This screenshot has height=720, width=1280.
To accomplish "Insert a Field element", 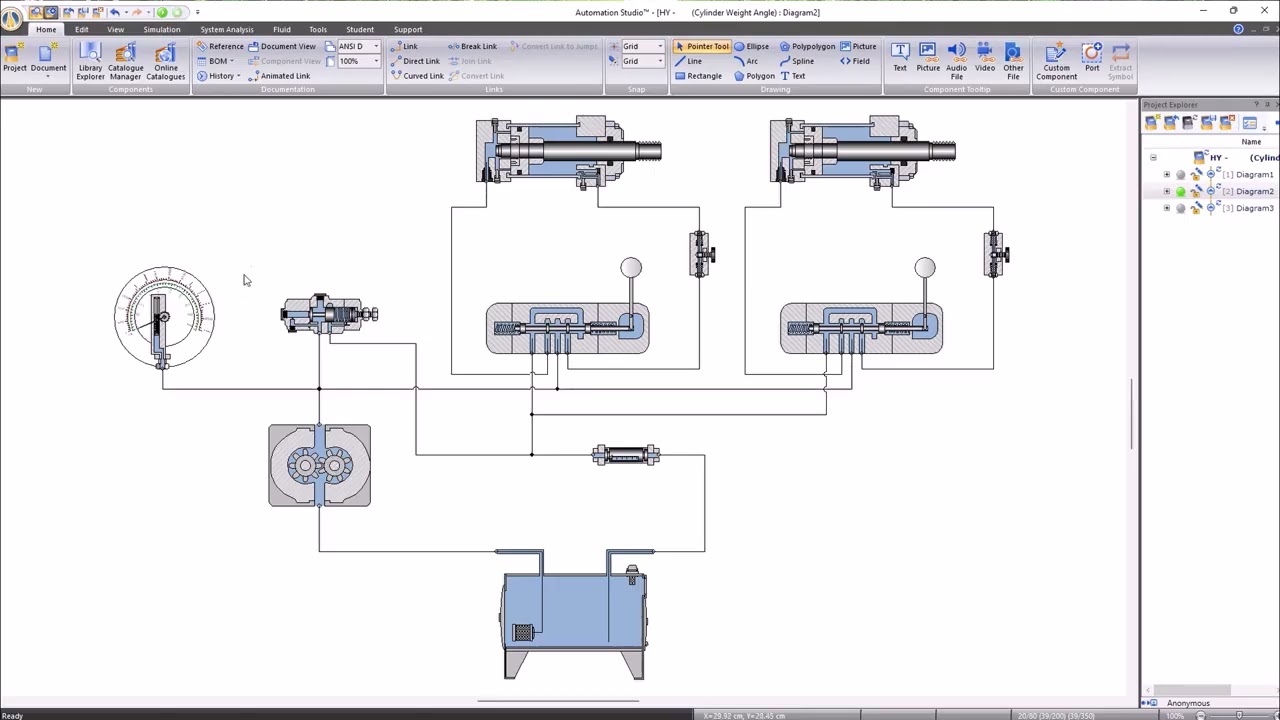I will [x=854, y=61].
